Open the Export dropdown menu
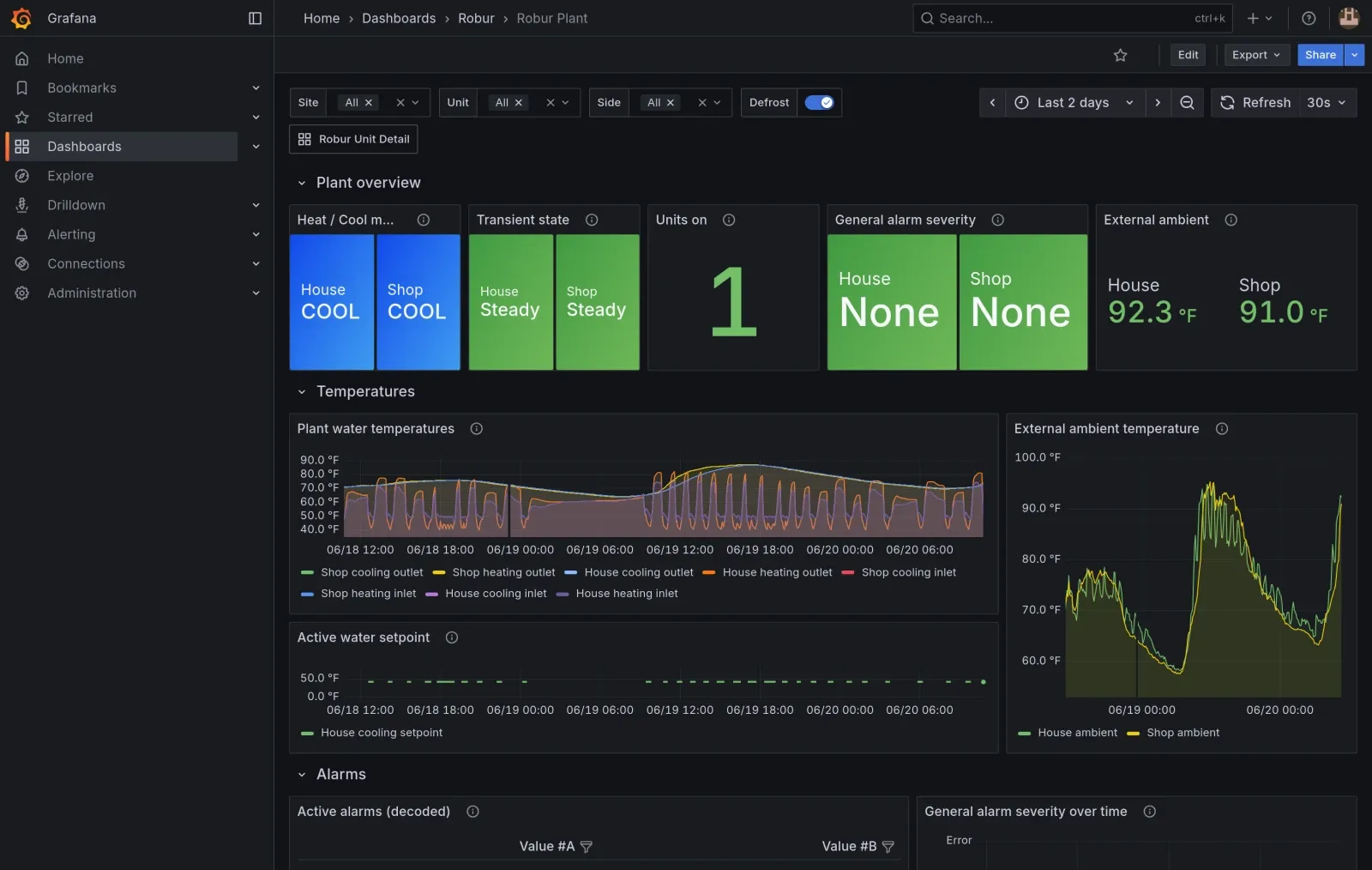The image size is (1372, 870). 1256,55
